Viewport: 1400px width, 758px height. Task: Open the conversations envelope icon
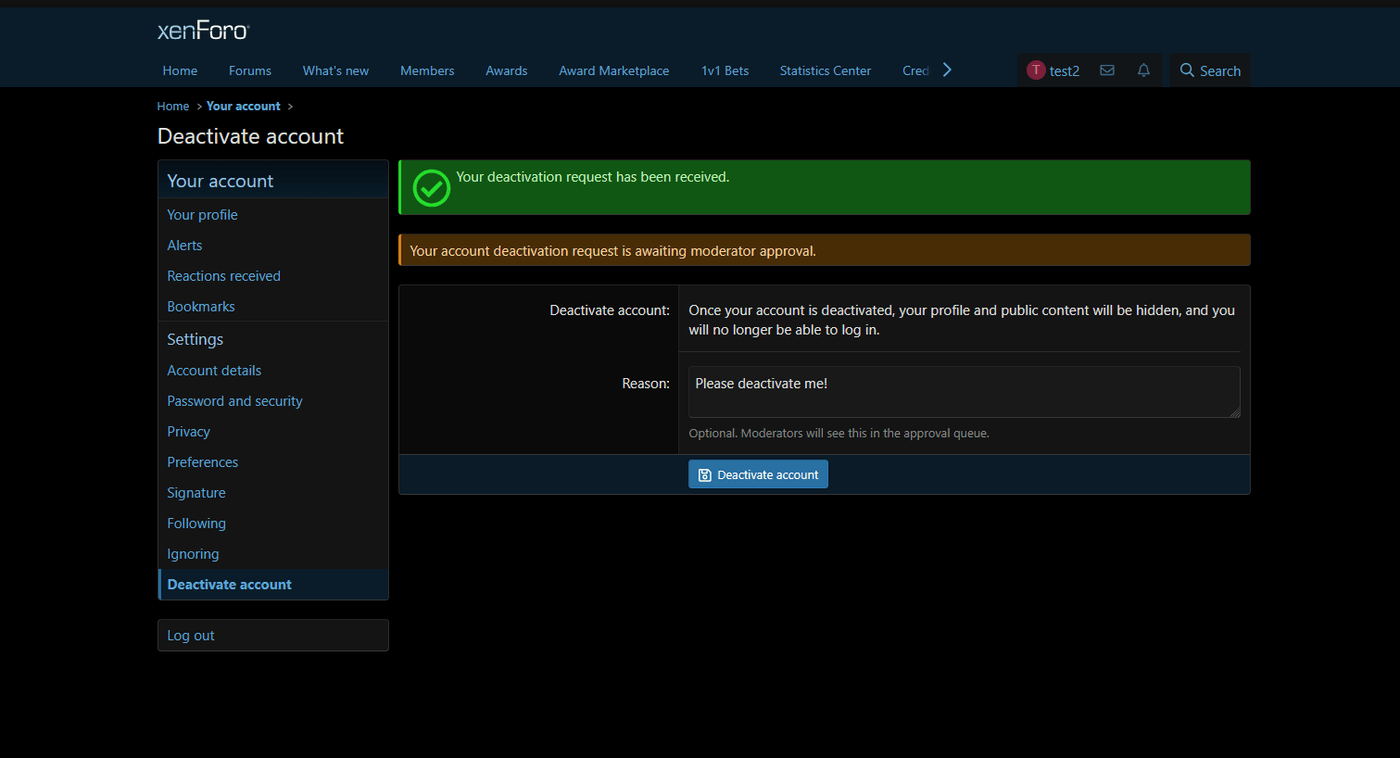coord(1107,71)
